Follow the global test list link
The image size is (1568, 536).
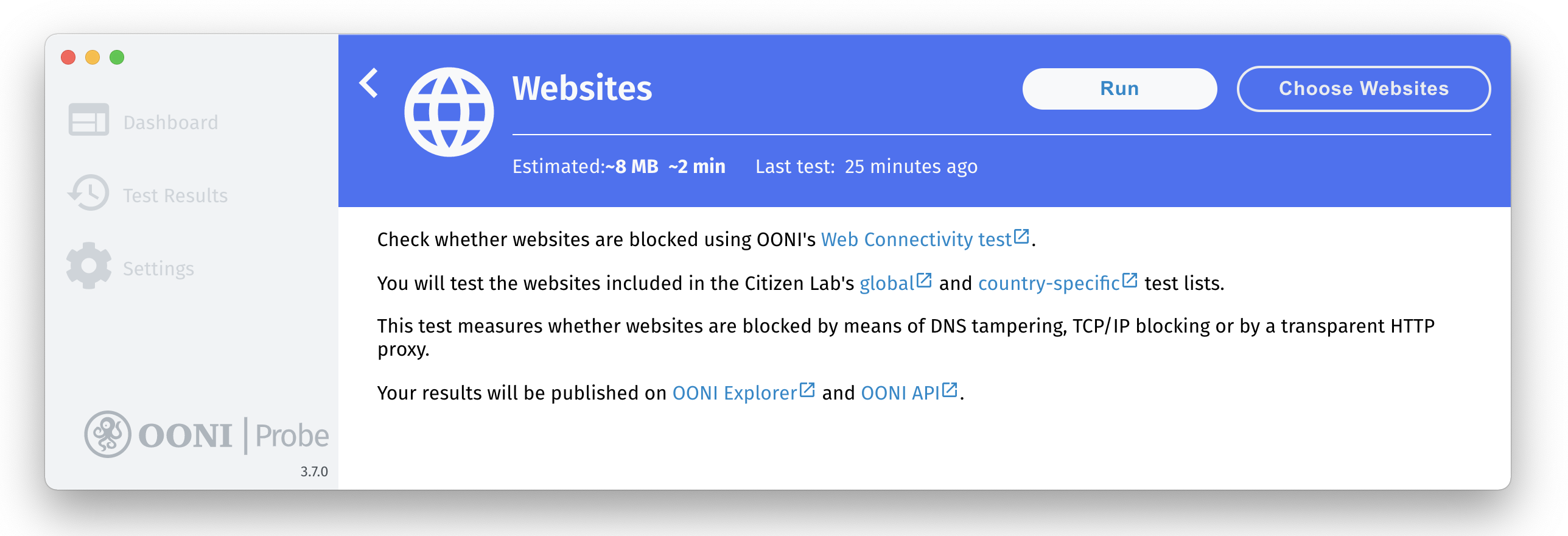point(886,284)
